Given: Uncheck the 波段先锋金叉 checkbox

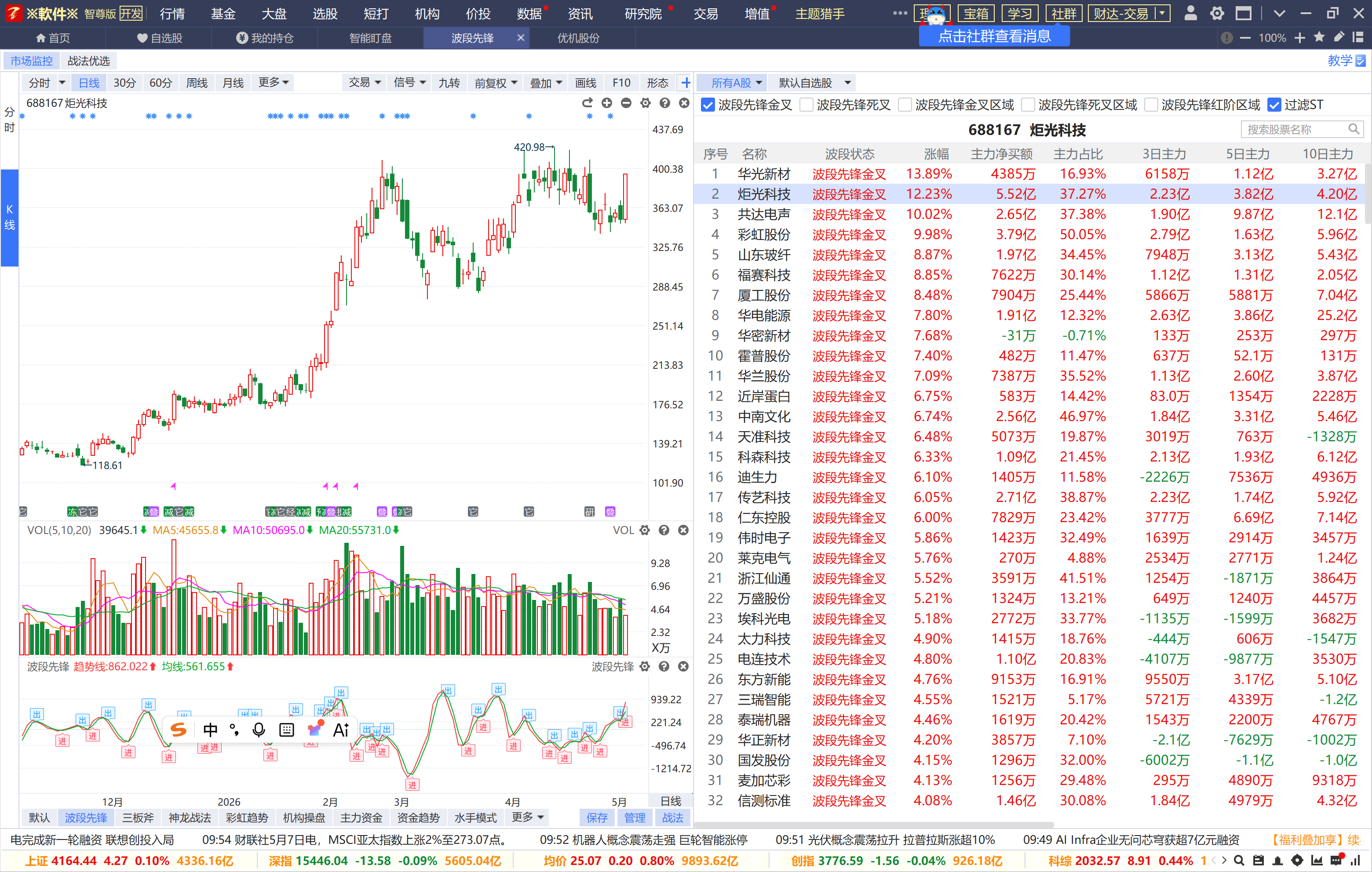Looking at the screenshot, I should pyautogui.click(x=708, y=105).
